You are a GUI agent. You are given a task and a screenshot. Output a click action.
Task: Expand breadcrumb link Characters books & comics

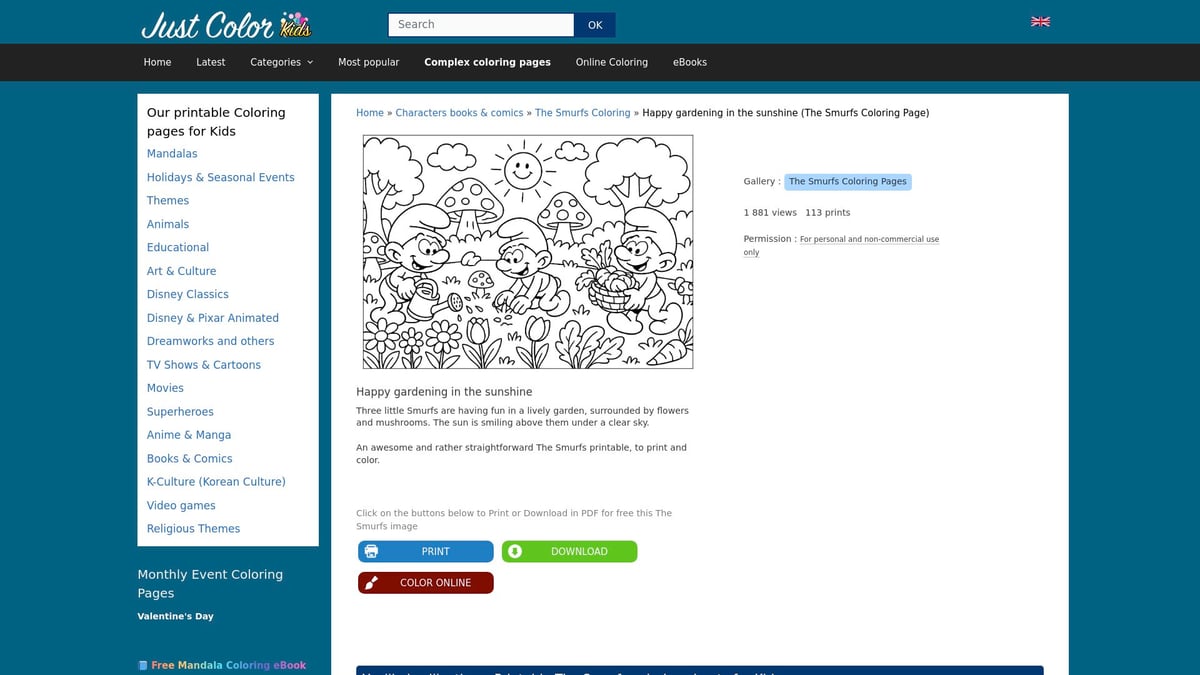coord(459,112)
